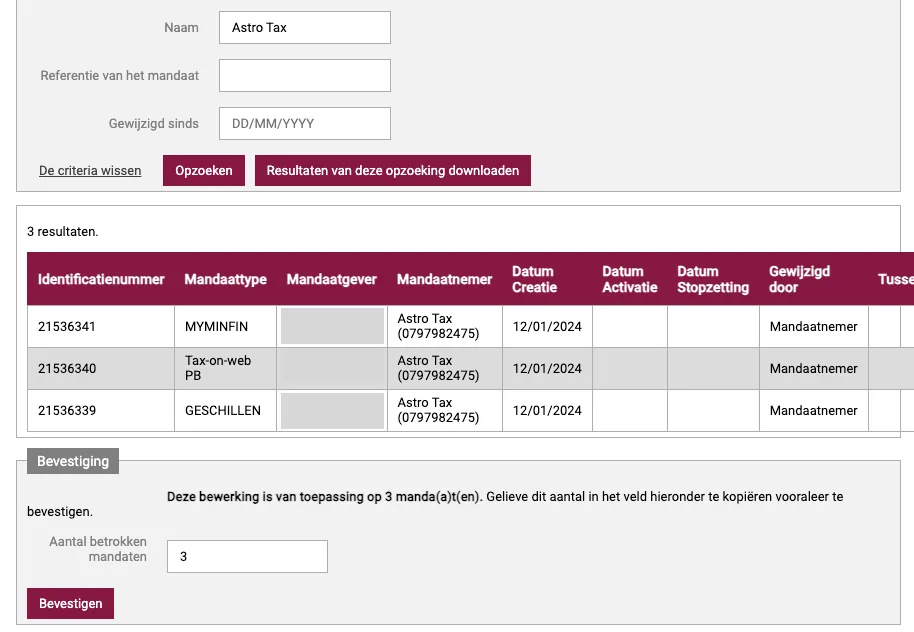Clear criteria via De criteria wissen link
This screenshot has height=632, width=914.
(90, 171)
